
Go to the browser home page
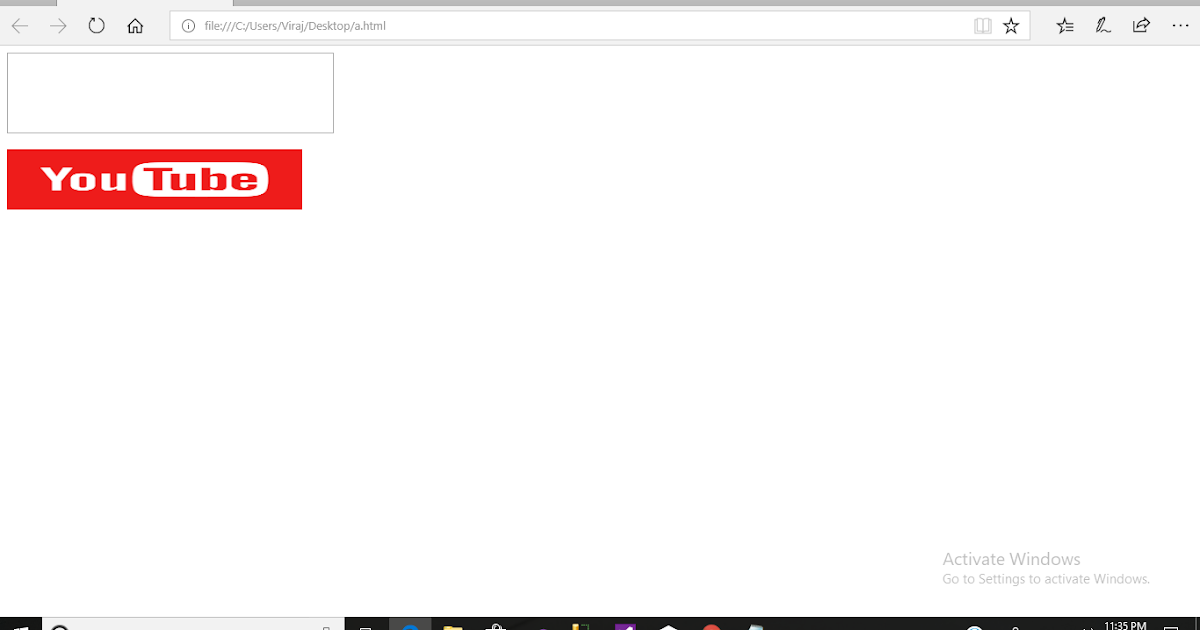135,26
